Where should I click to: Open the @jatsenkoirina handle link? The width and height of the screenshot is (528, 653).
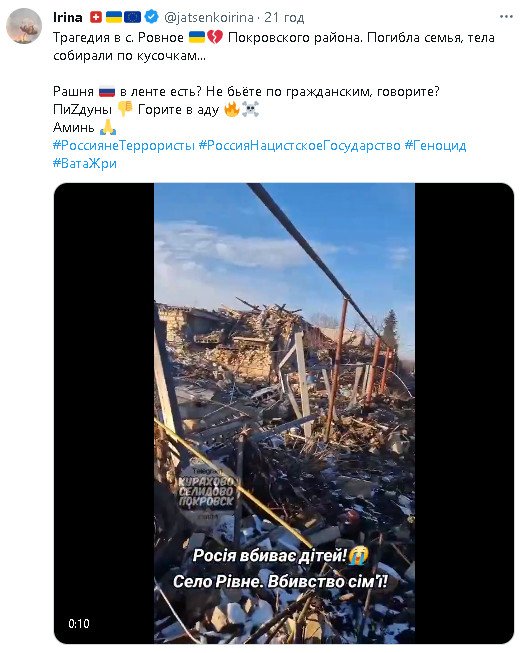click(209, 17)
